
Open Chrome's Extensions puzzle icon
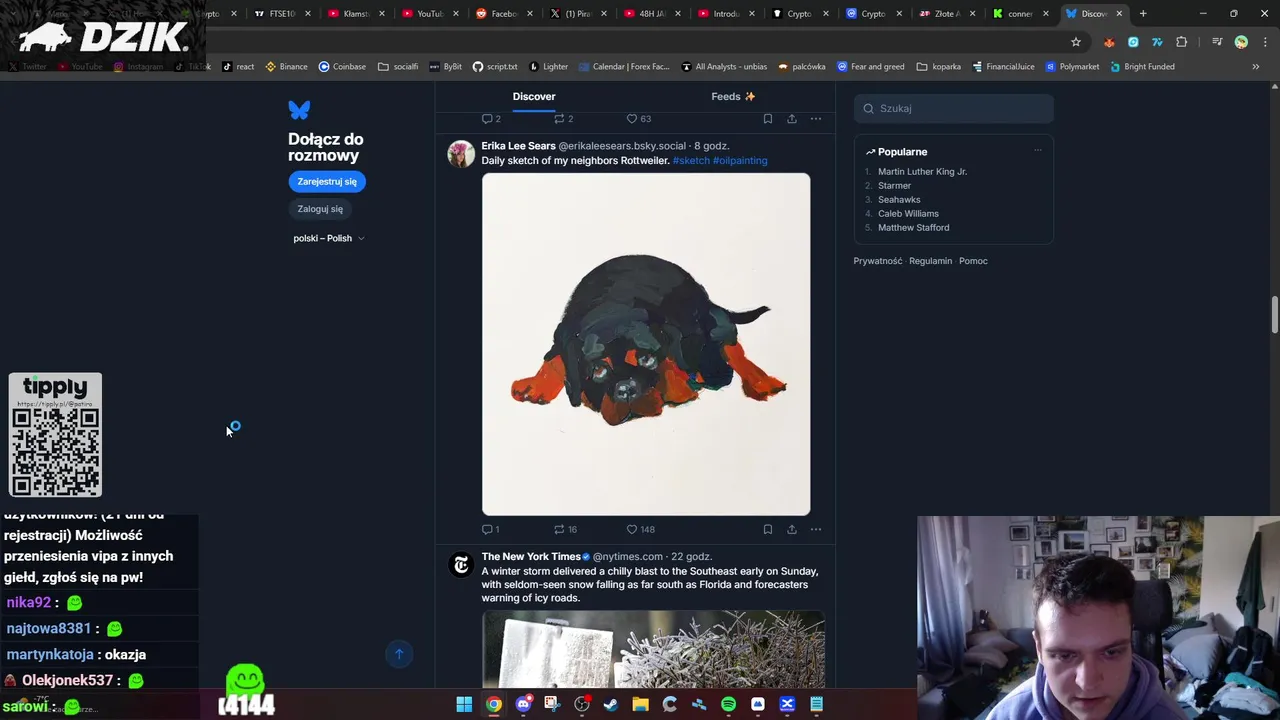point(1181,42)
